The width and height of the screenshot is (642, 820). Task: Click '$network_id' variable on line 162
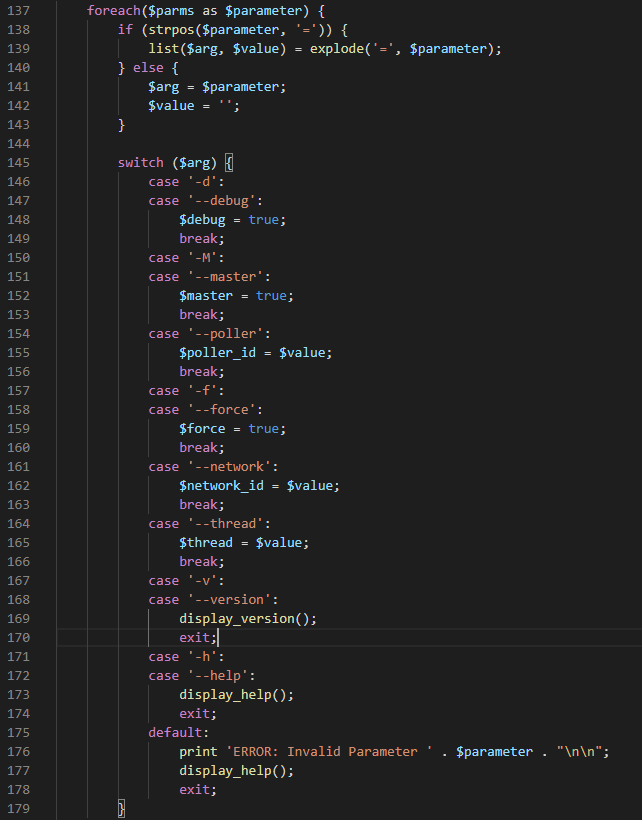click(x=221, y=486)
